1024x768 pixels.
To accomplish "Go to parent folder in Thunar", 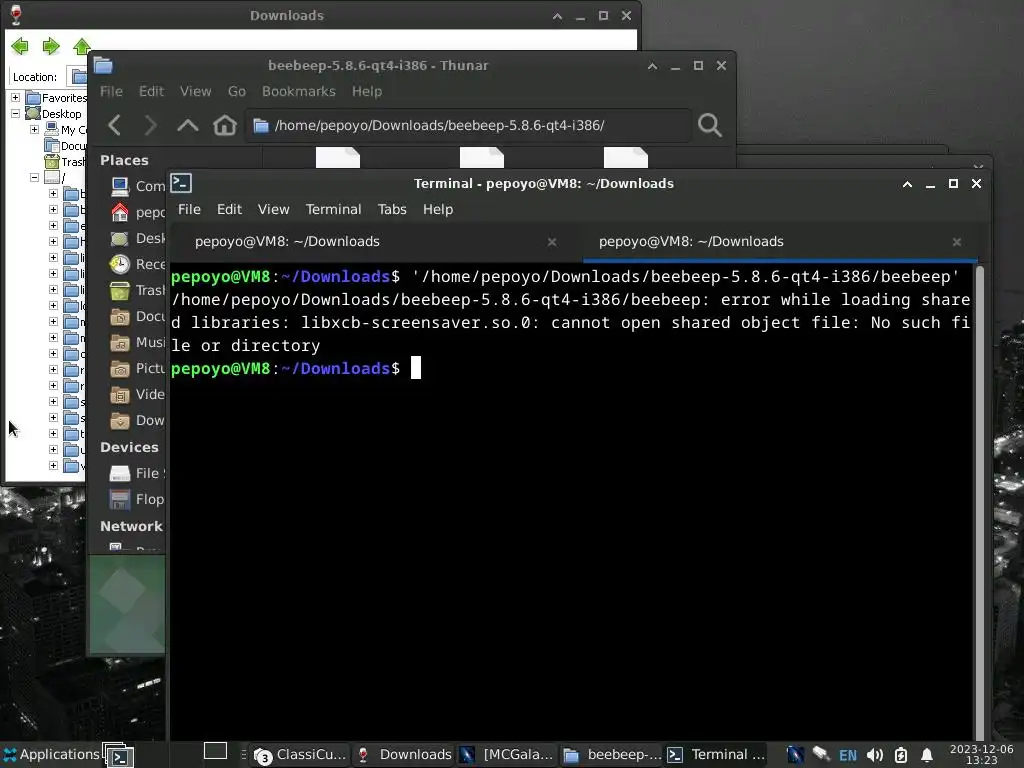I will point(187,125).
